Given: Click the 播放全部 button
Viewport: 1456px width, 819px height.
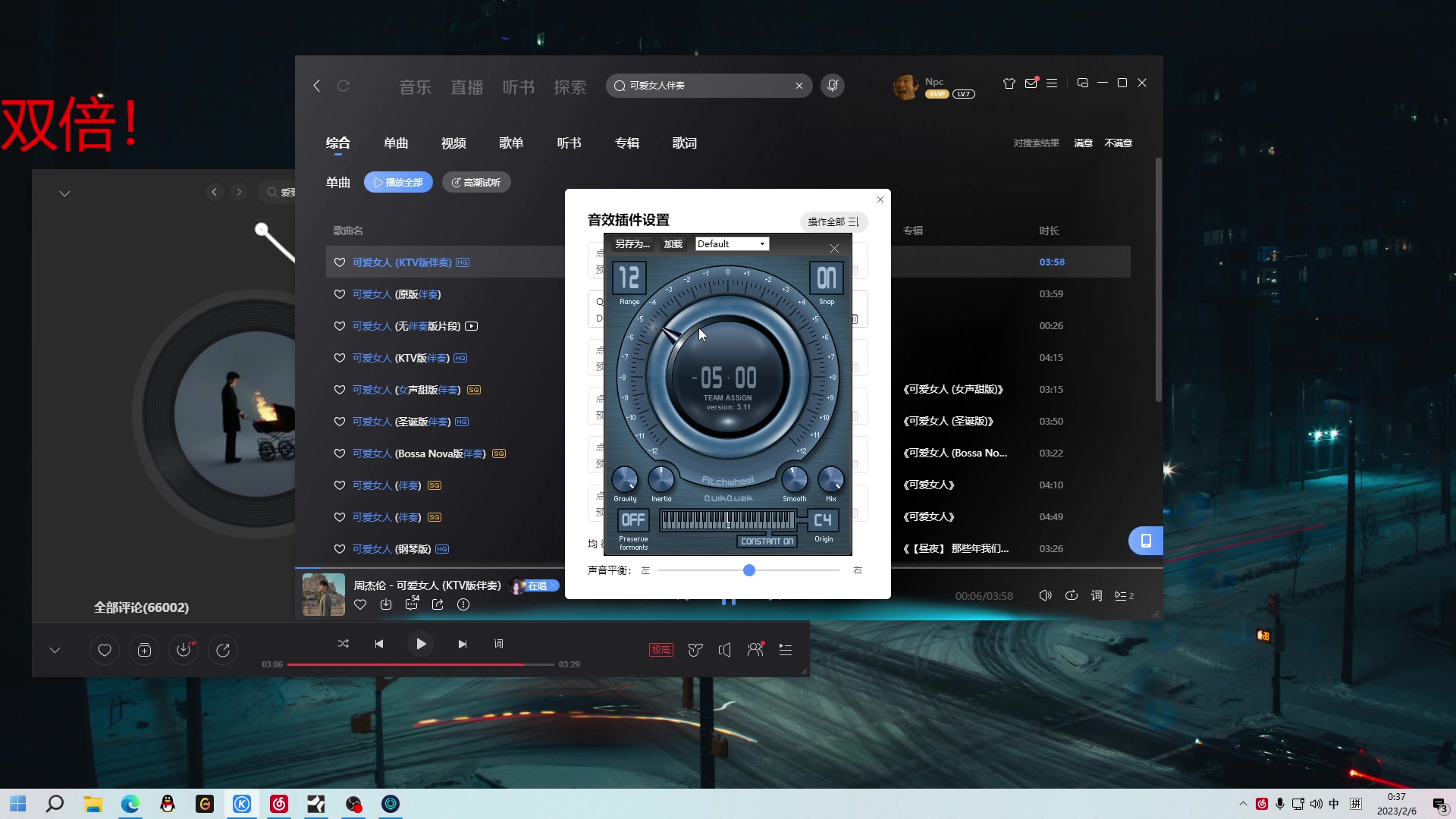Looking at the screenshot, I should 398,182.
